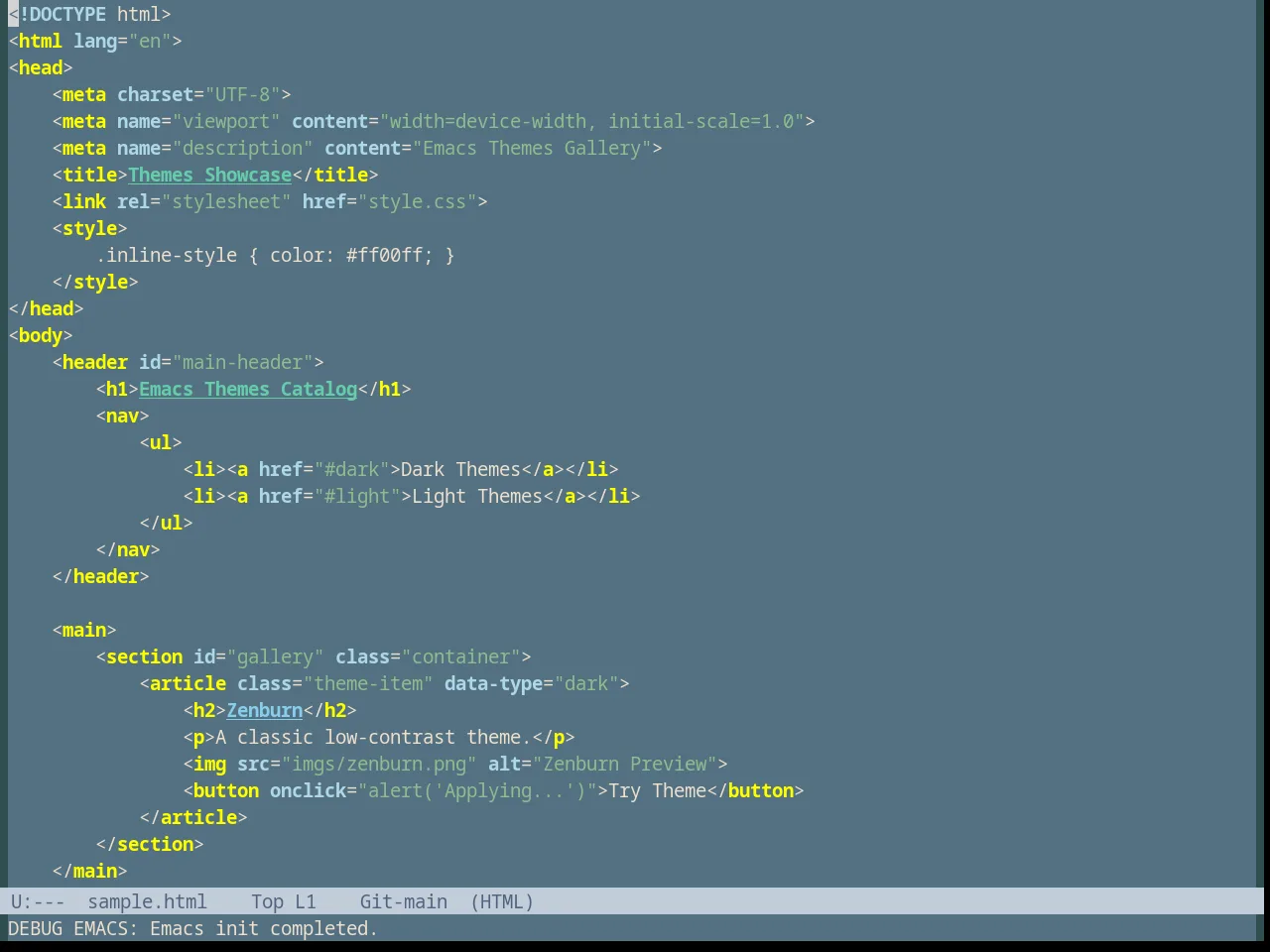
Task: Click the closing '</section>' tag
Action: tap(150, 844)
